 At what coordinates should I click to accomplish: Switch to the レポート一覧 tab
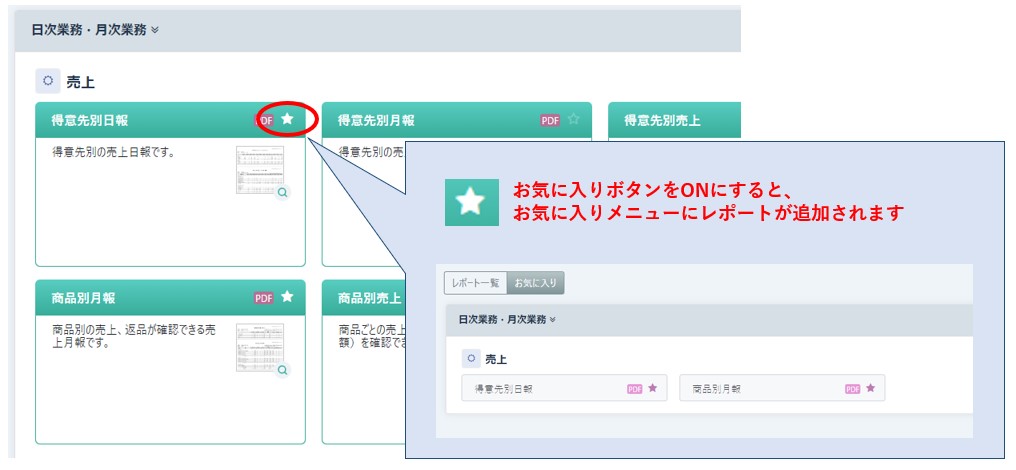(x=475, y=284)
